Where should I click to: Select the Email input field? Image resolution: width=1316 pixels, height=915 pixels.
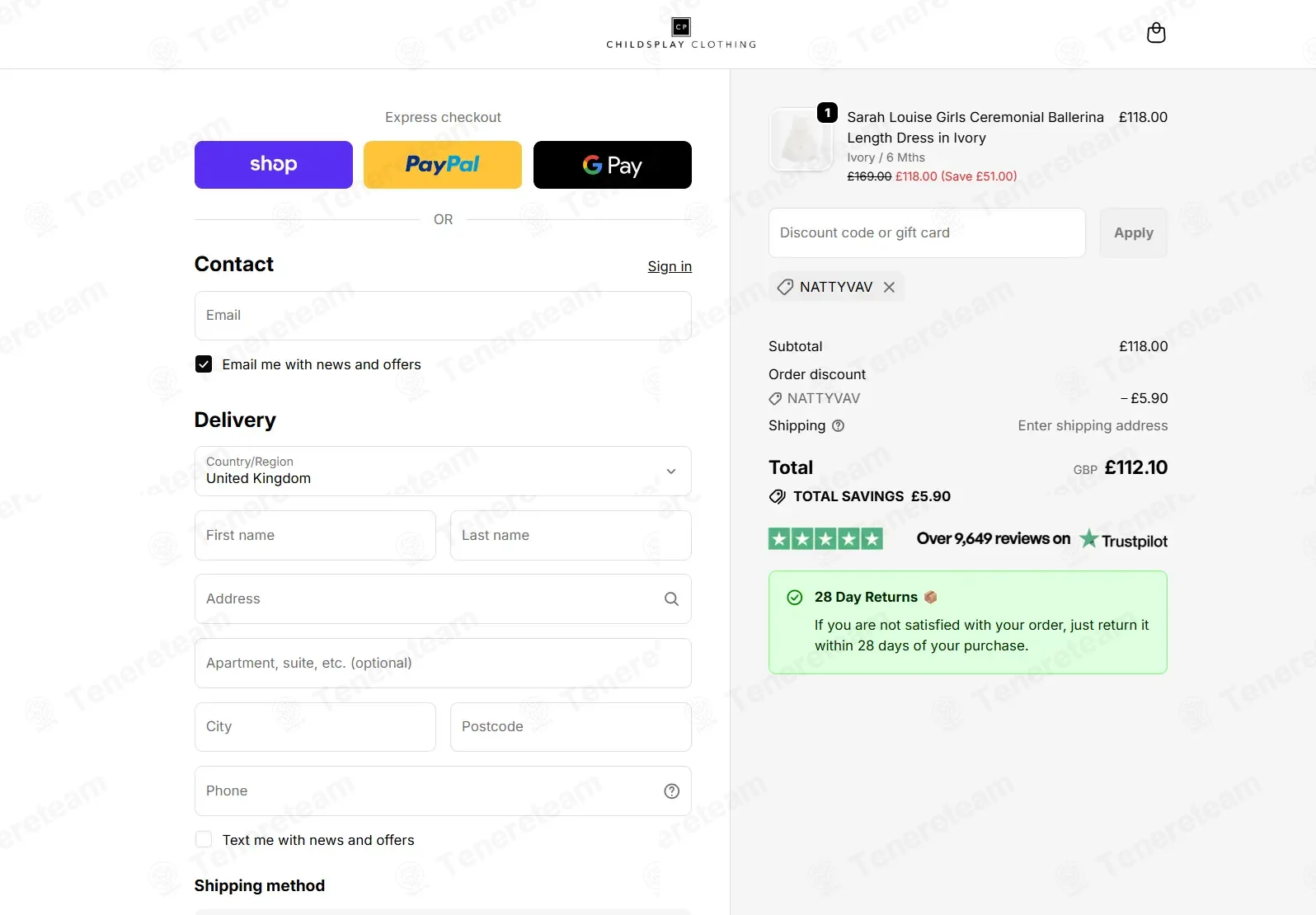[443, 316]
